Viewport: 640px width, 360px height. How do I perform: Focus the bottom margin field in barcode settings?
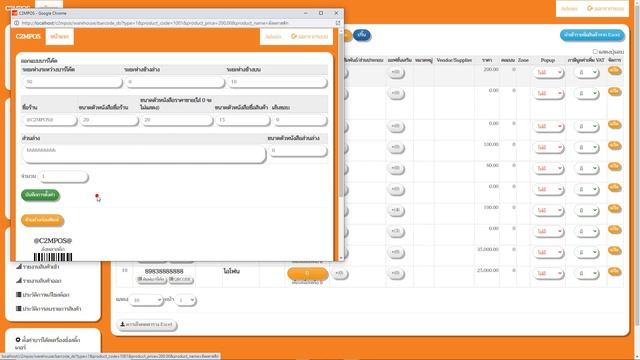[x=174, y=82]
